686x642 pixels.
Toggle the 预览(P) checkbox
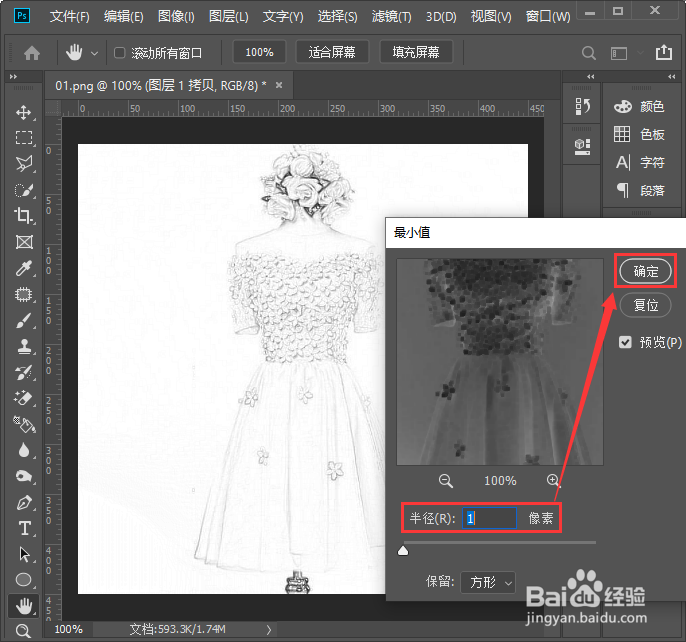coord(625,342)
